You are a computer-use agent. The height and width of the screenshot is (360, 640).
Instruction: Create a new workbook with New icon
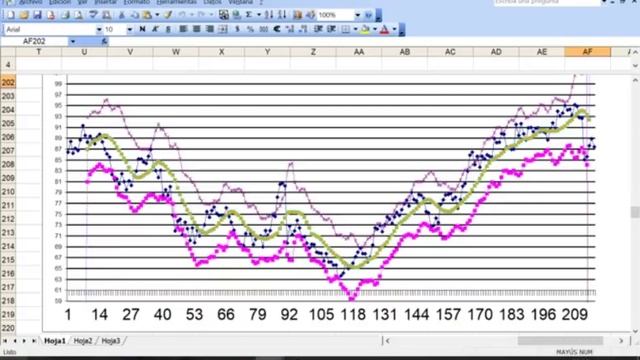coord(11,15)
